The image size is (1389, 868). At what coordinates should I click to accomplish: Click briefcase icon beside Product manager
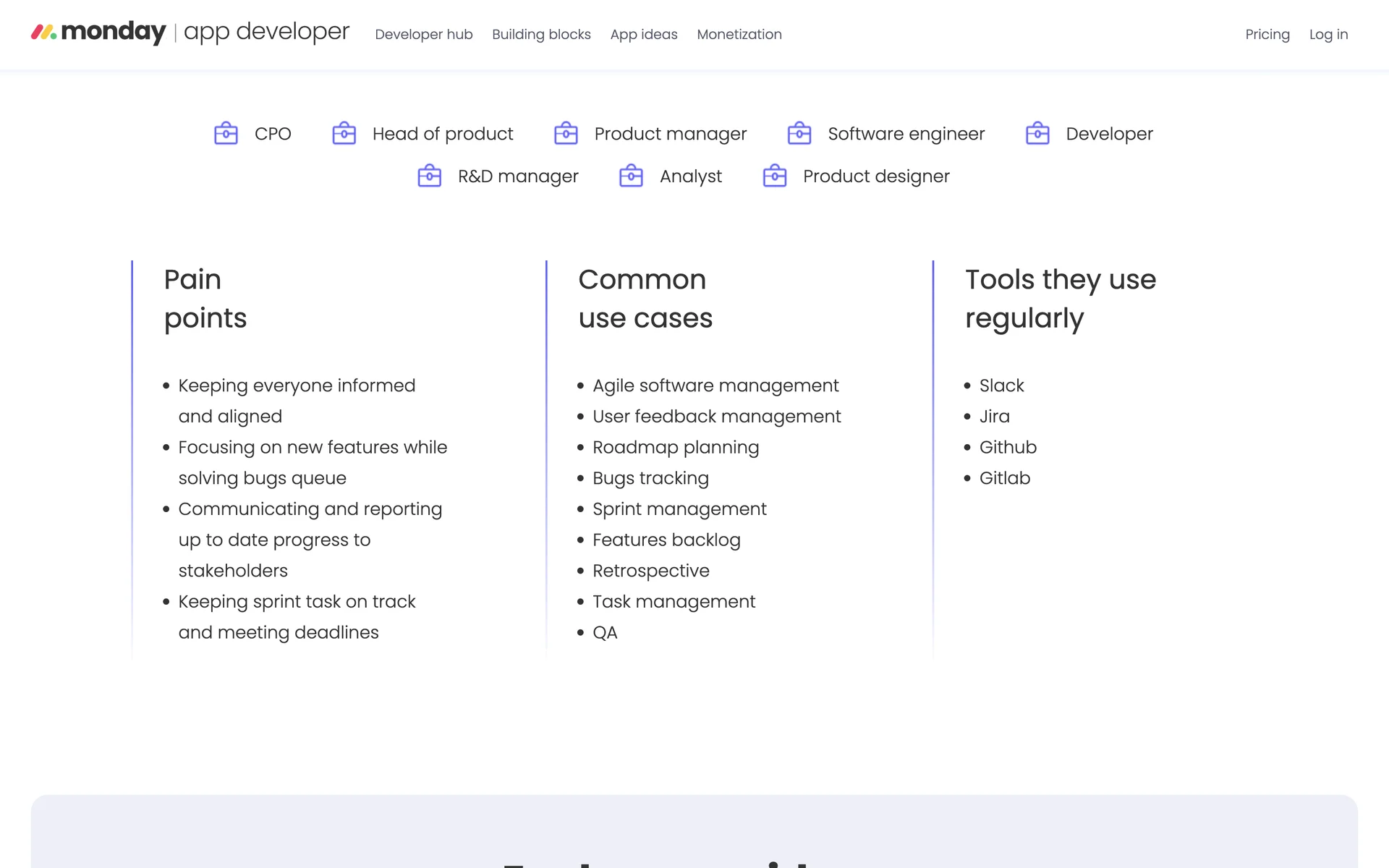click(566, 134)
